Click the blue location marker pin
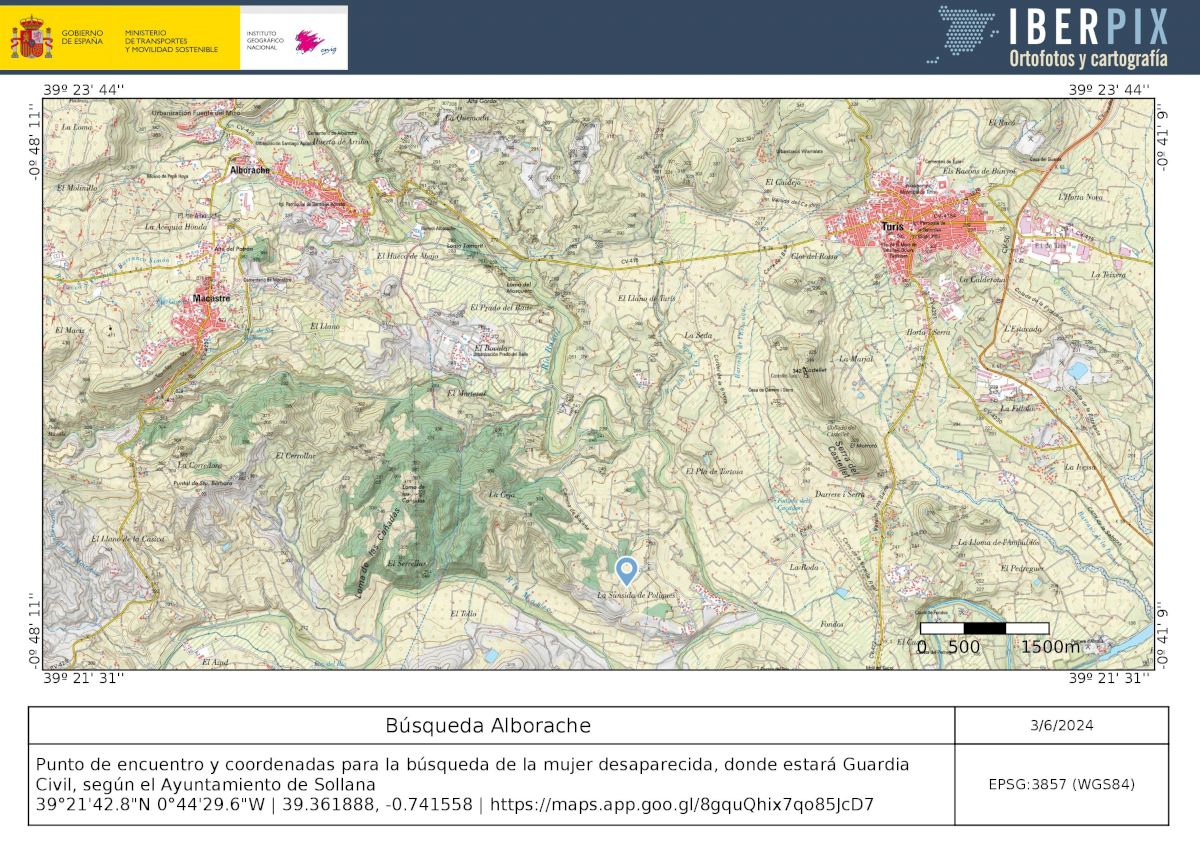 point(627,569)
